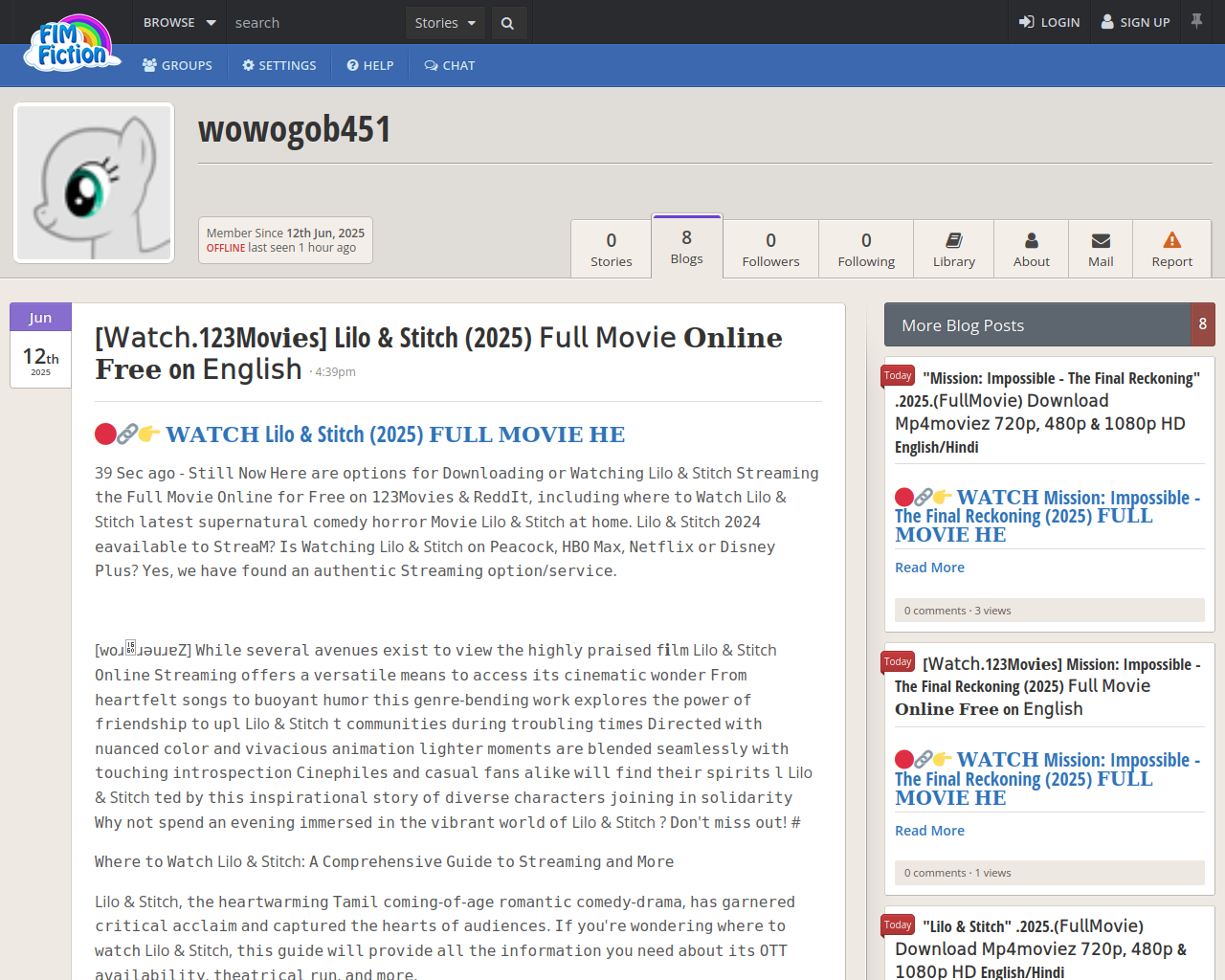Toggle the pin icon in top bar
This screenshot has height=980, width=1225.
pos(1196,20)
